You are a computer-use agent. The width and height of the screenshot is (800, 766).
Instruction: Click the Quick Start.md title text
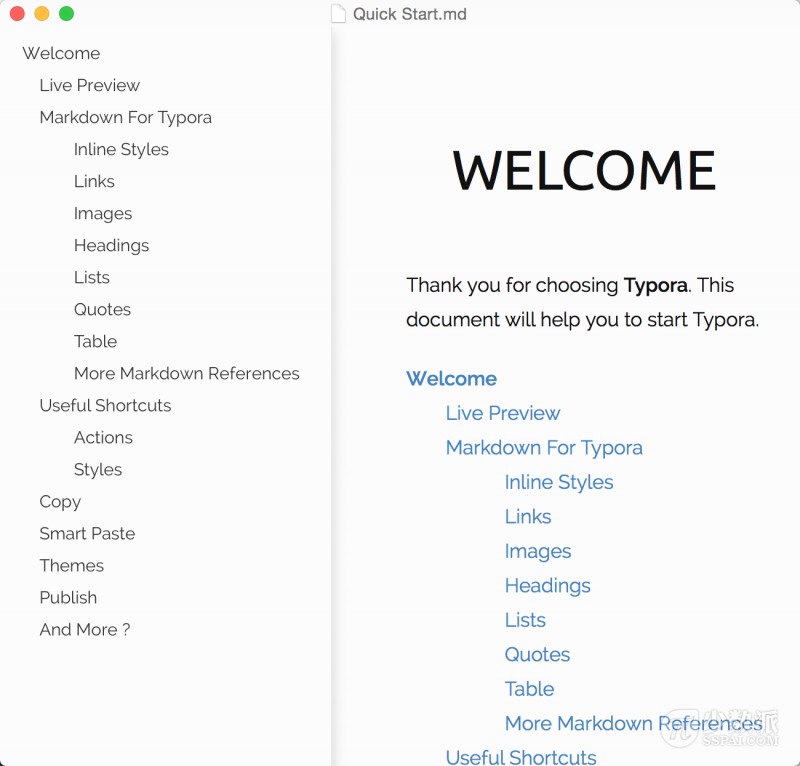tap(409, 14)
